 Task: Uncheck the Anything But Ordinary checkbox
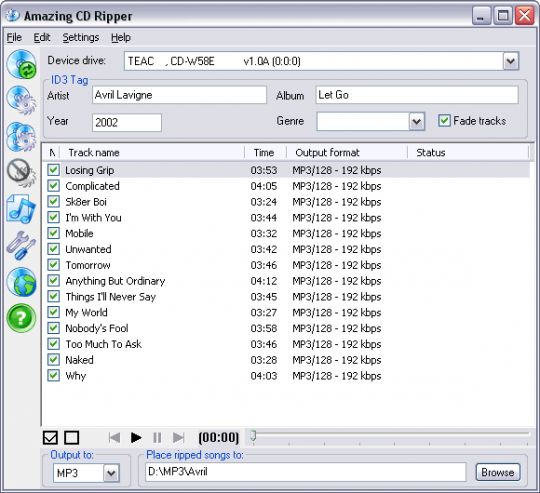[53, 281]
